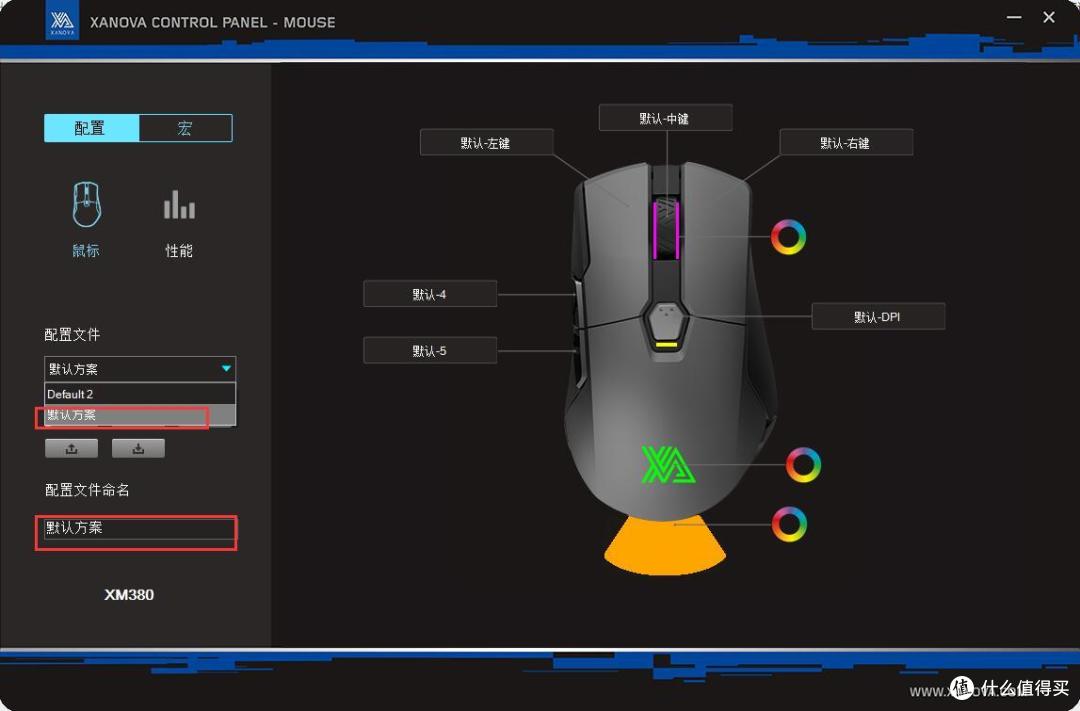
Task: Click the 默认-左键 button assignment
Action: coord(486,143)
